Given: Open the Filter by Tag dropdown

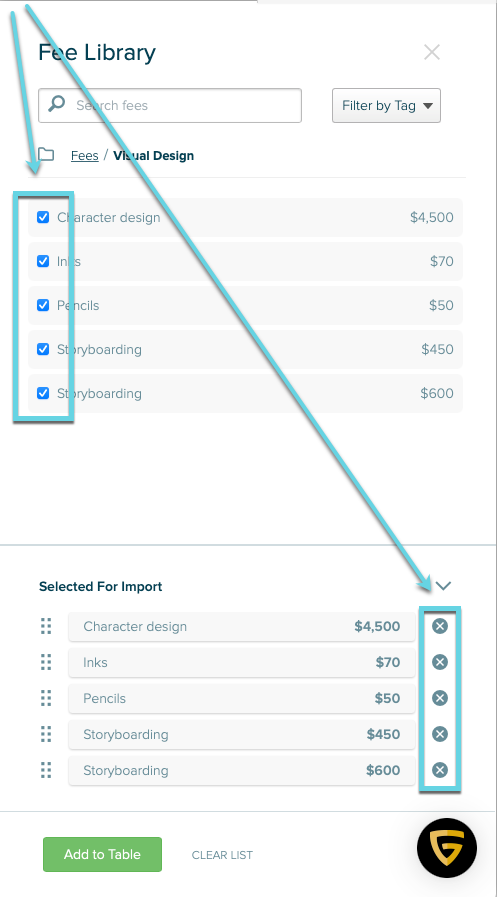Looking at the screenshot, I should coord(386,105).
